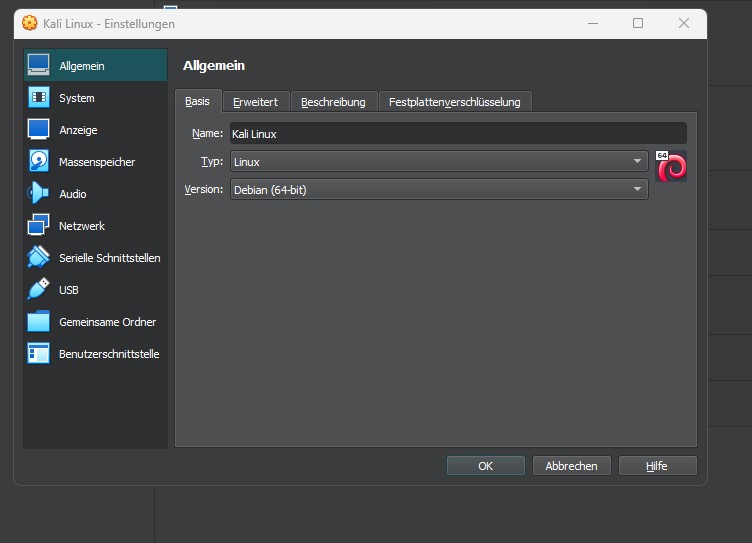
Task: Open the Gemeinsame Ordner folder icon
Action: (x=38, y=321)
